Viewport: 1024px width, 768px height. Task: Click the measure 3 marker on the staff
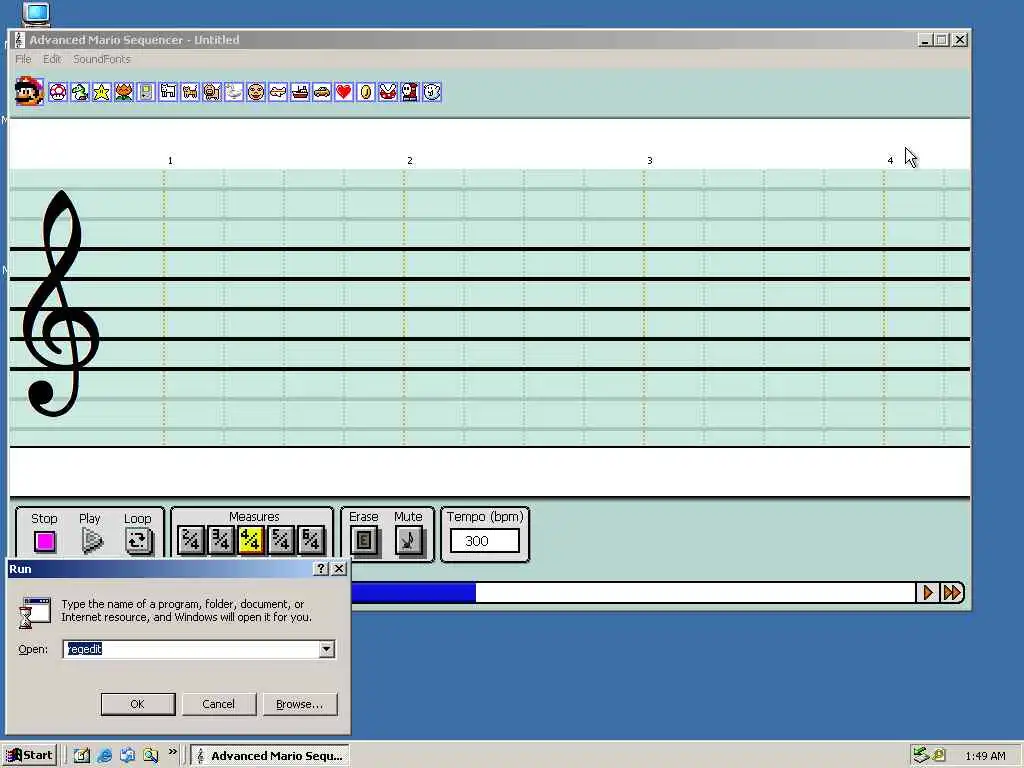(649, 161)
